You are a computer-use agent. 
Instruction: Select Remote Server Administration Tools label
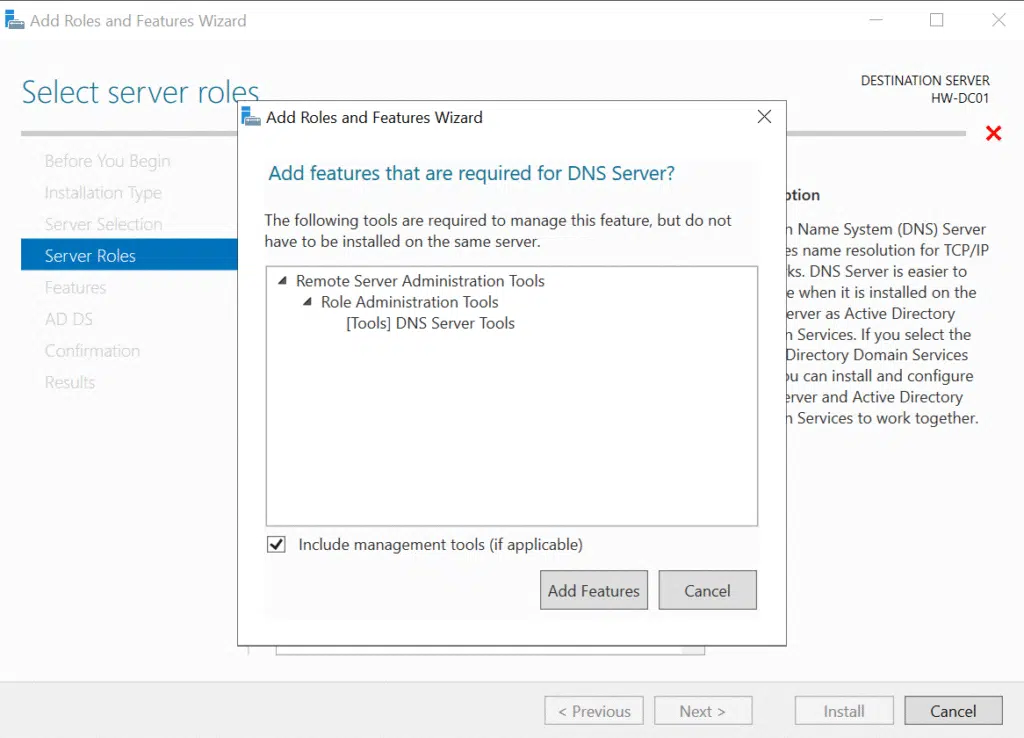pyautogui.click(x=420, y=281)
